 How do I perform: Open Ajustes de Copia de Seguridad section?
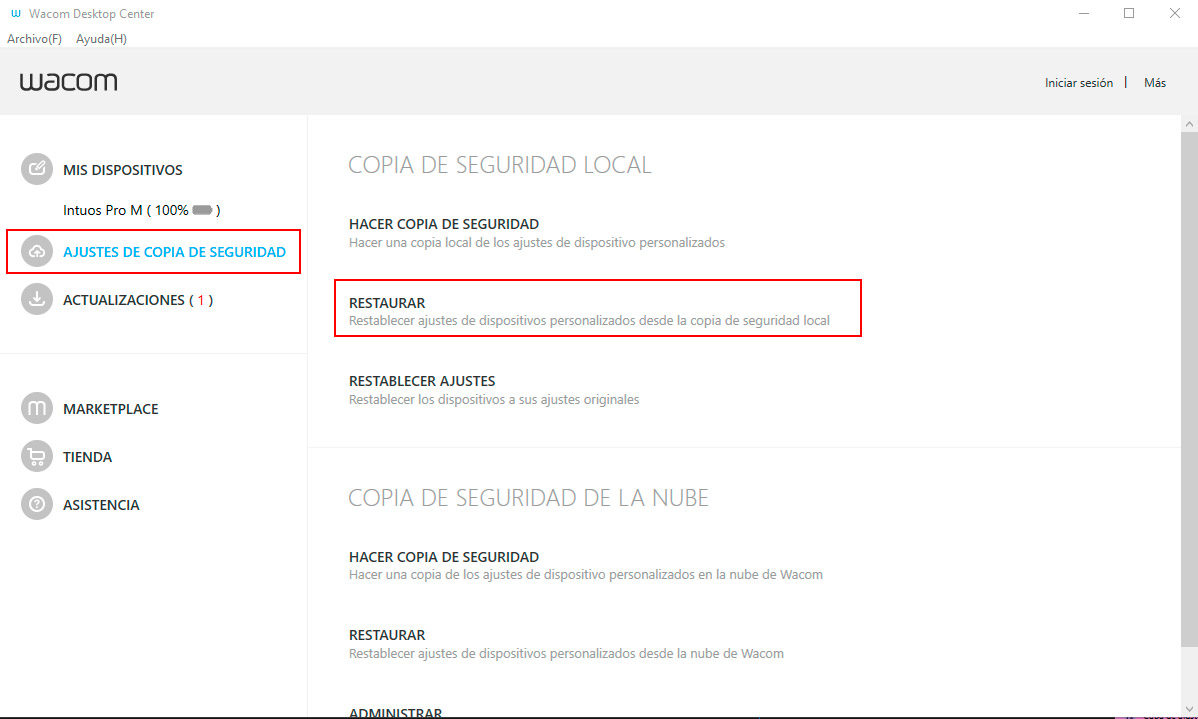174,252
